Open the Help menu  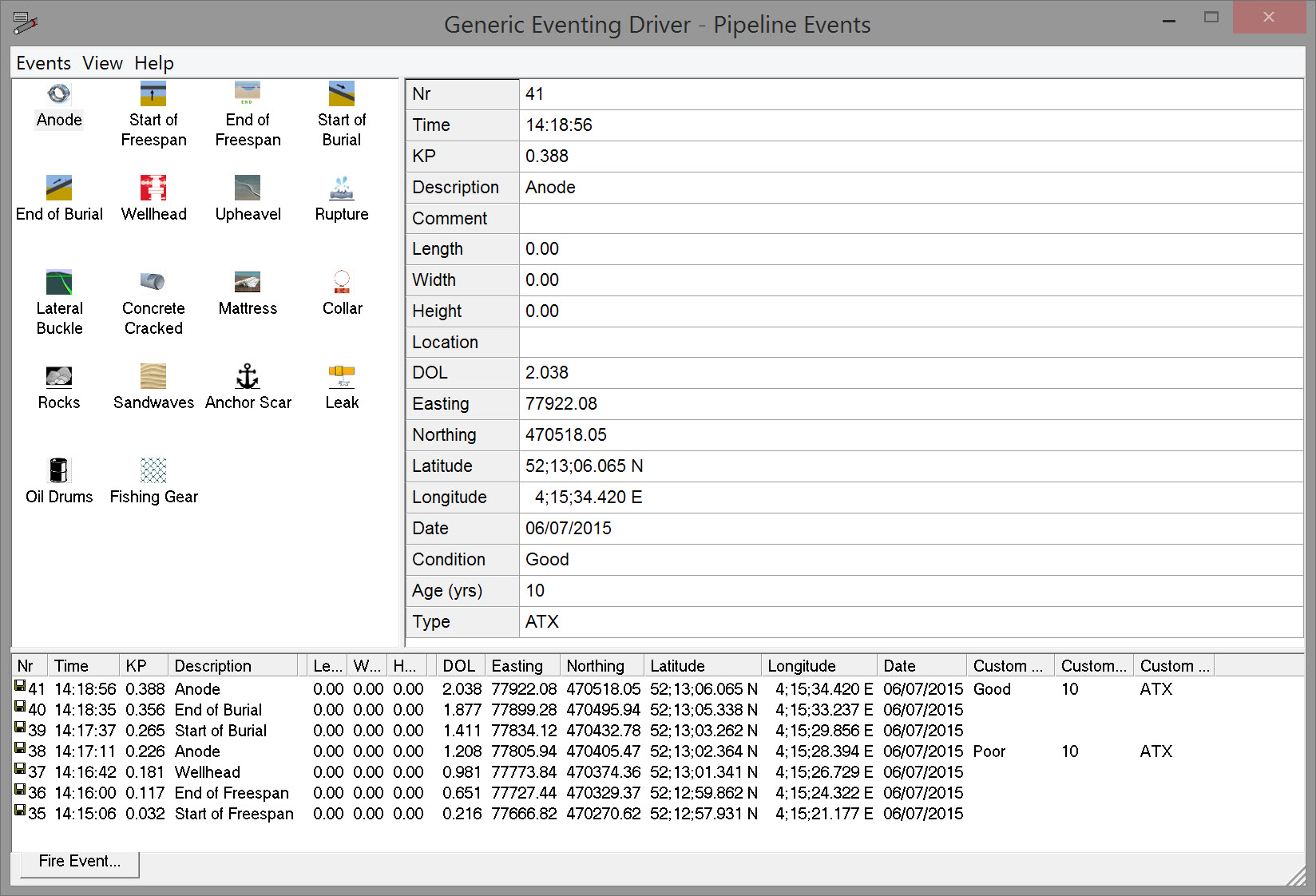click(x=153, y=63)
